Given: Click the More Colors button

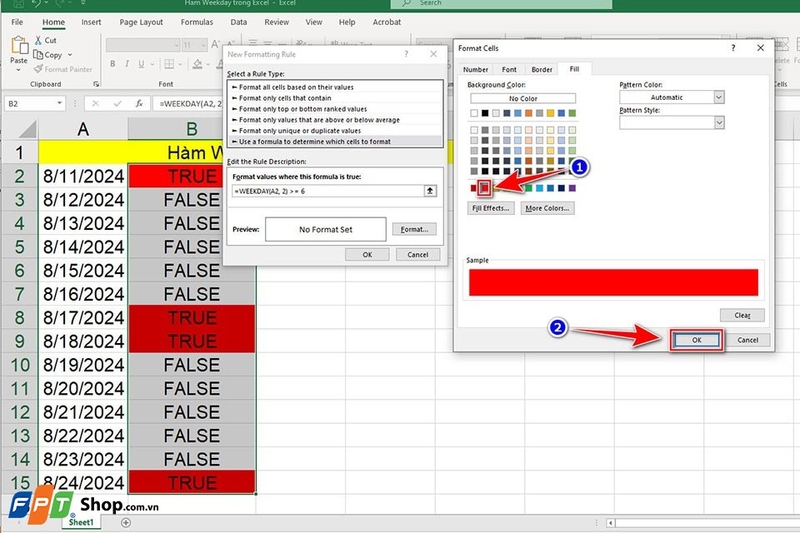Looking at the screenshot, I should (547, 208).
